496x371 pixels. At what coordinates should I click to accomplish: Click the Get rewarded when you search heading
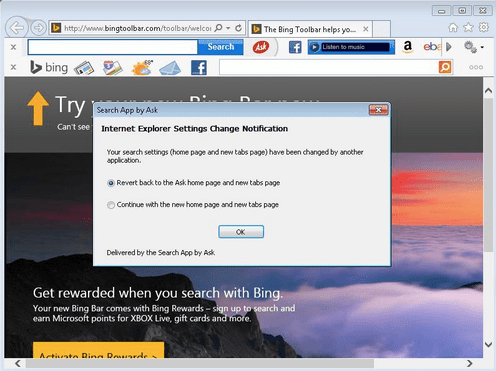click(x=158, y=293)
